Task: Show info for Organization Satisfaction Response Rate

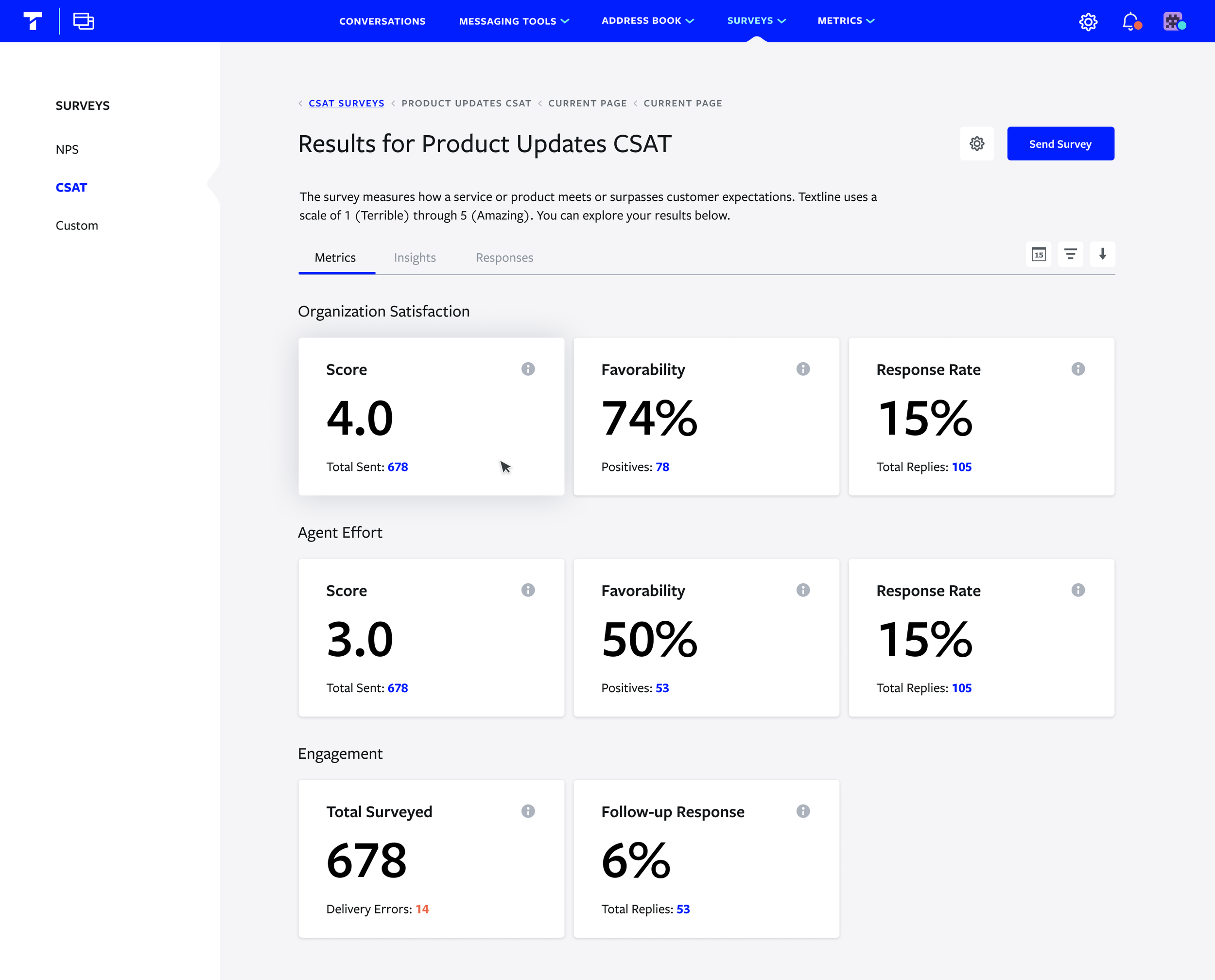Action: (x=1078, y=368)
